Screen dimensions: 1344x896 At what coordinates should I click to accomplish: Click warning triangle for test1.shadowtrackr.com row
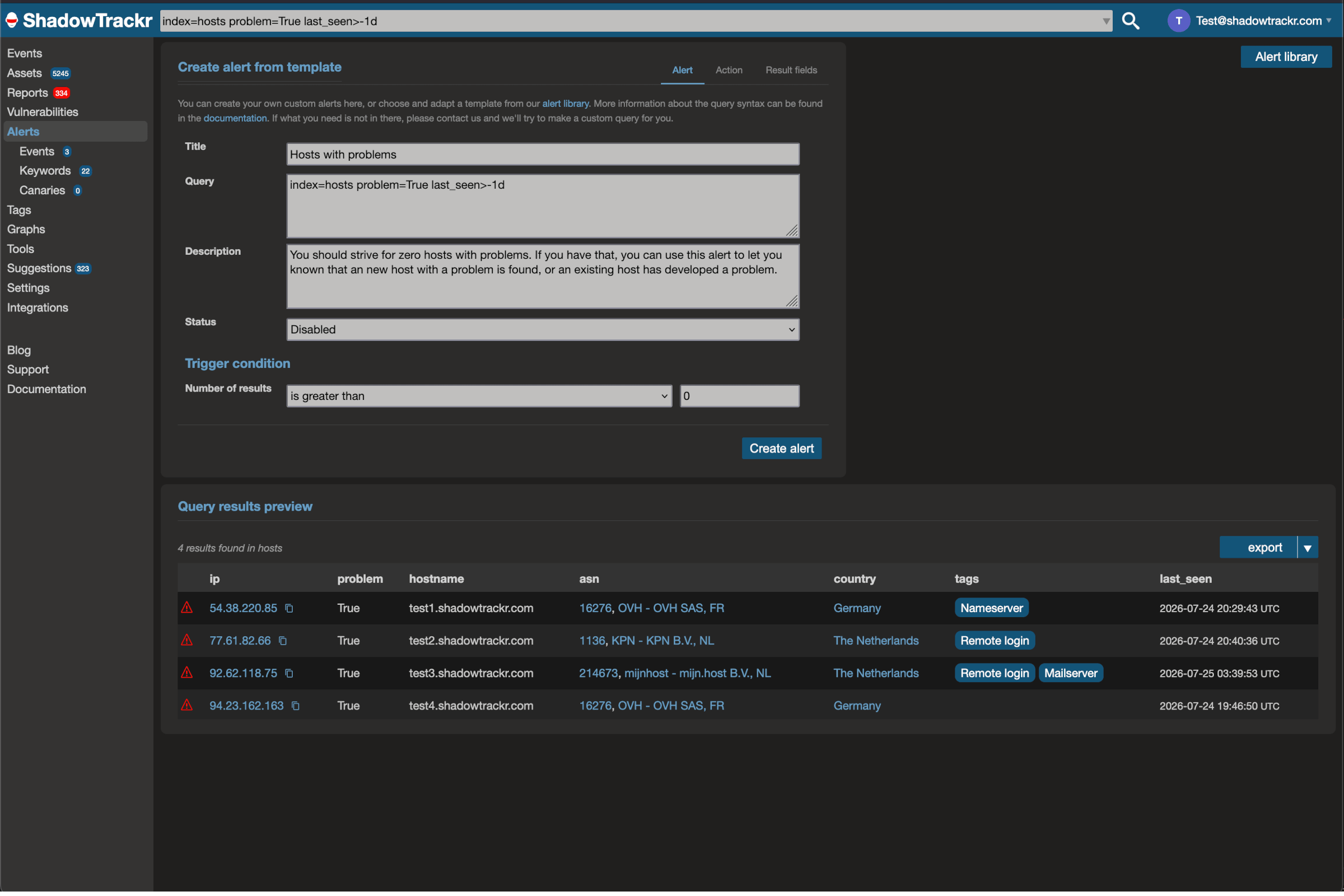187,608
